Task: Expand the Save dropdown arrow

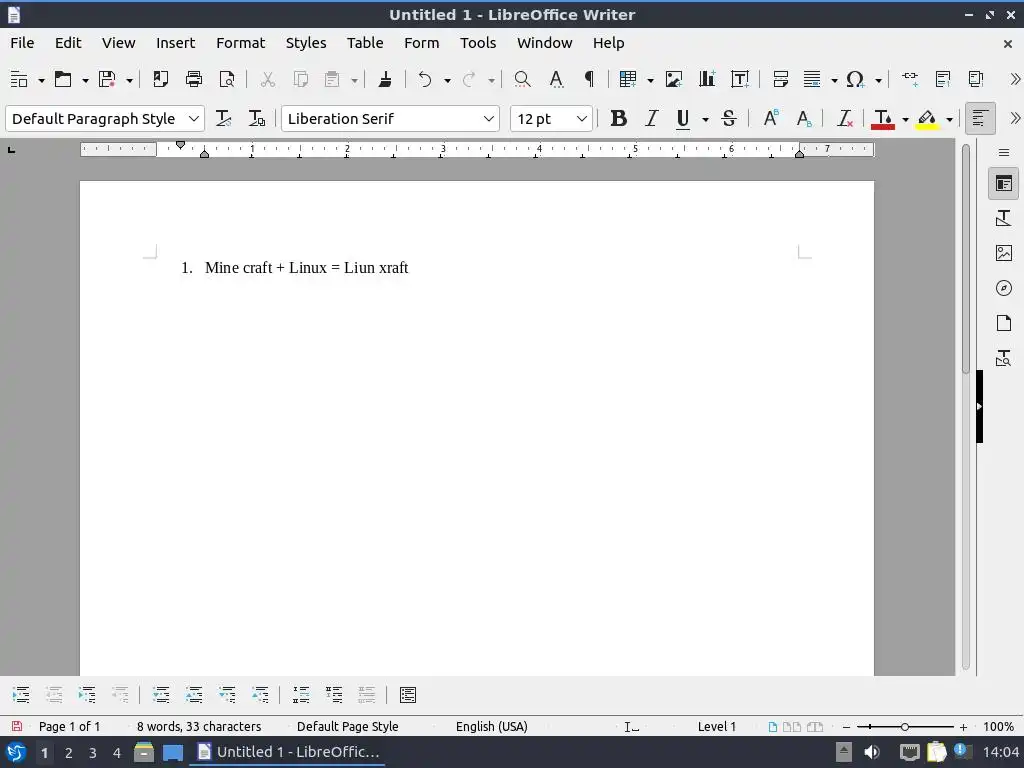Action: pos(129,80)
